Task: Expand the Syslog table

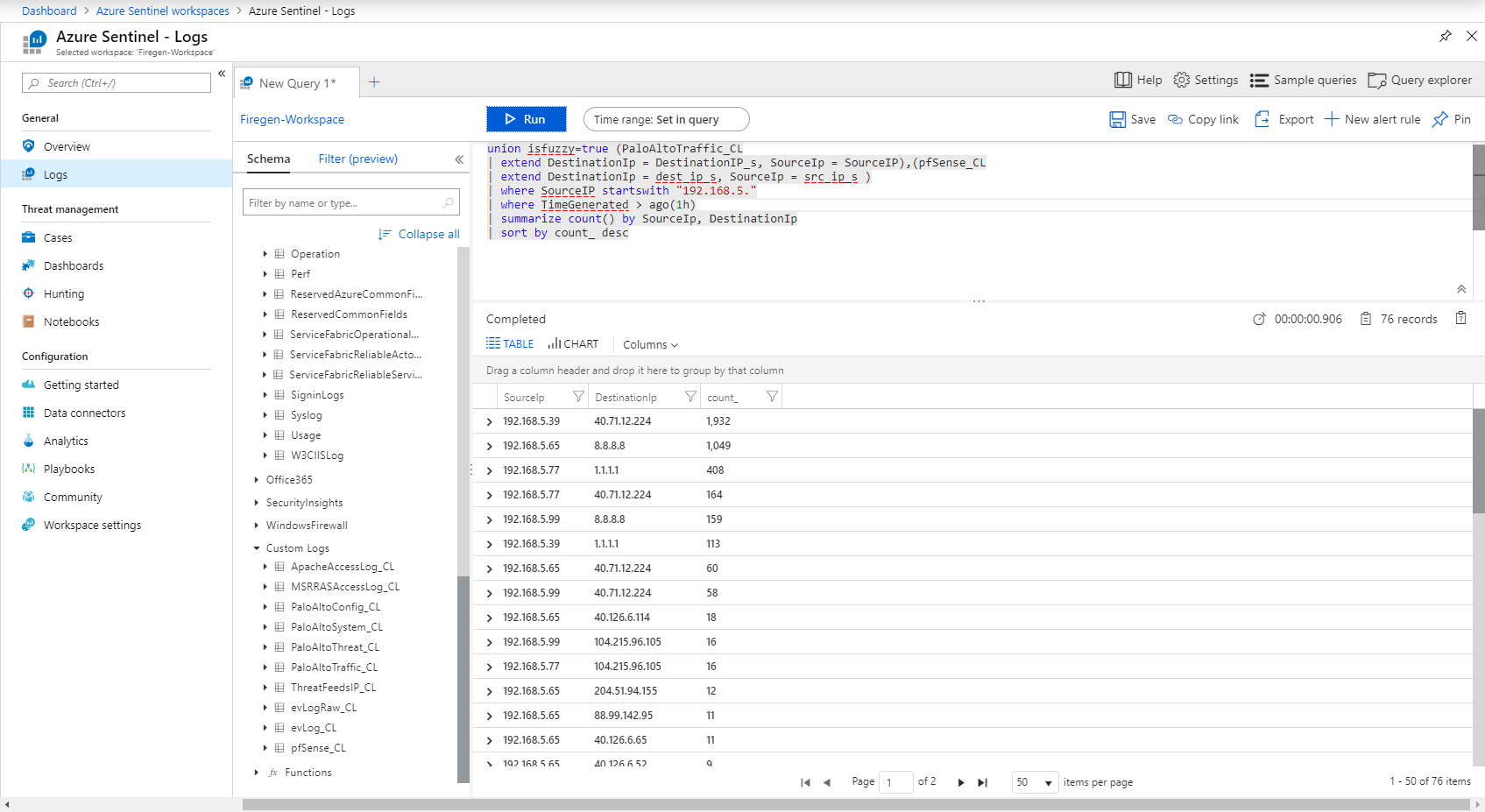Action: pos(265,414)
